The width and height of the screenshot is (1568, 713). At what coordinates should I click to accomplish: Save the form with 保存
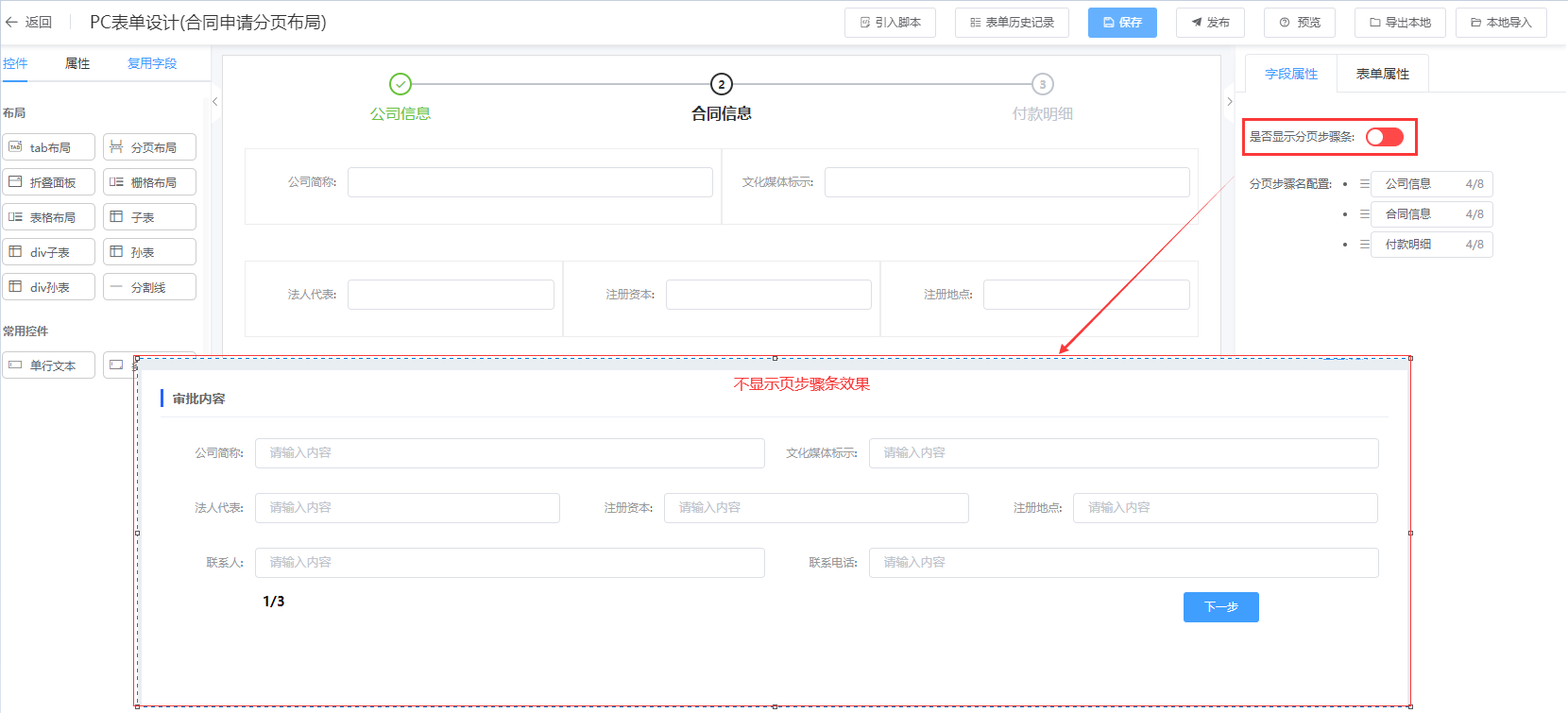(x=1122, y=23)
